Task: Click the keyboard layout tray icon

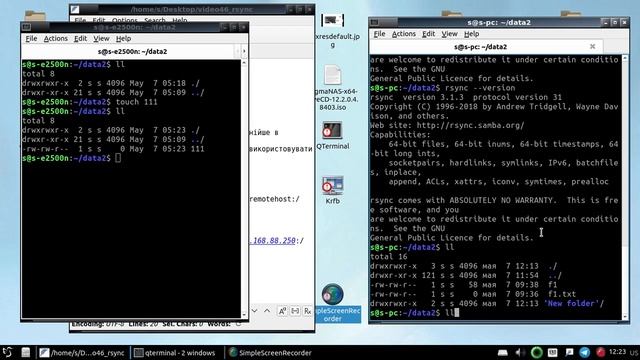Action: click(552, 352)
